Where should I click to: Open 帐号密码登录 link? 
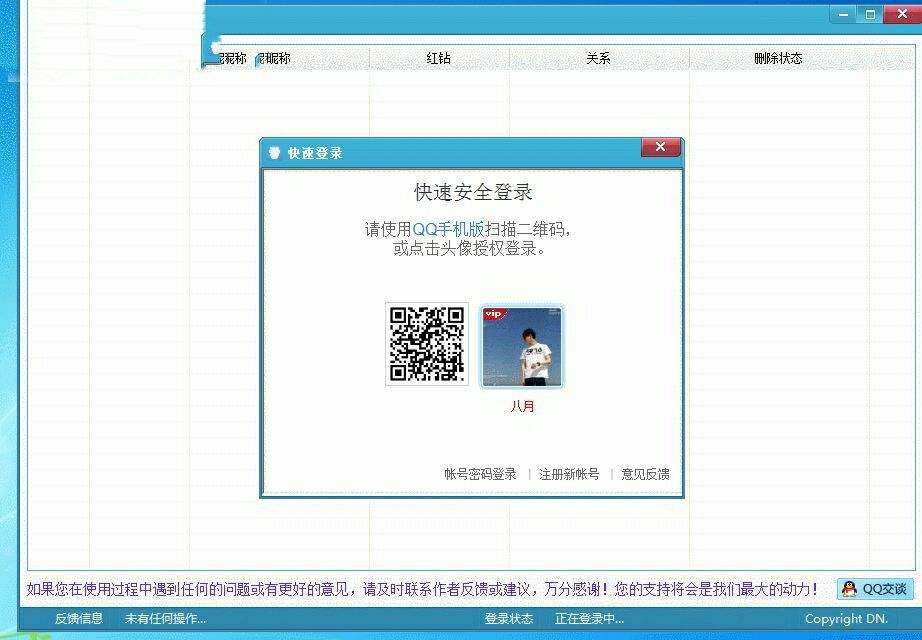[480, 474]
